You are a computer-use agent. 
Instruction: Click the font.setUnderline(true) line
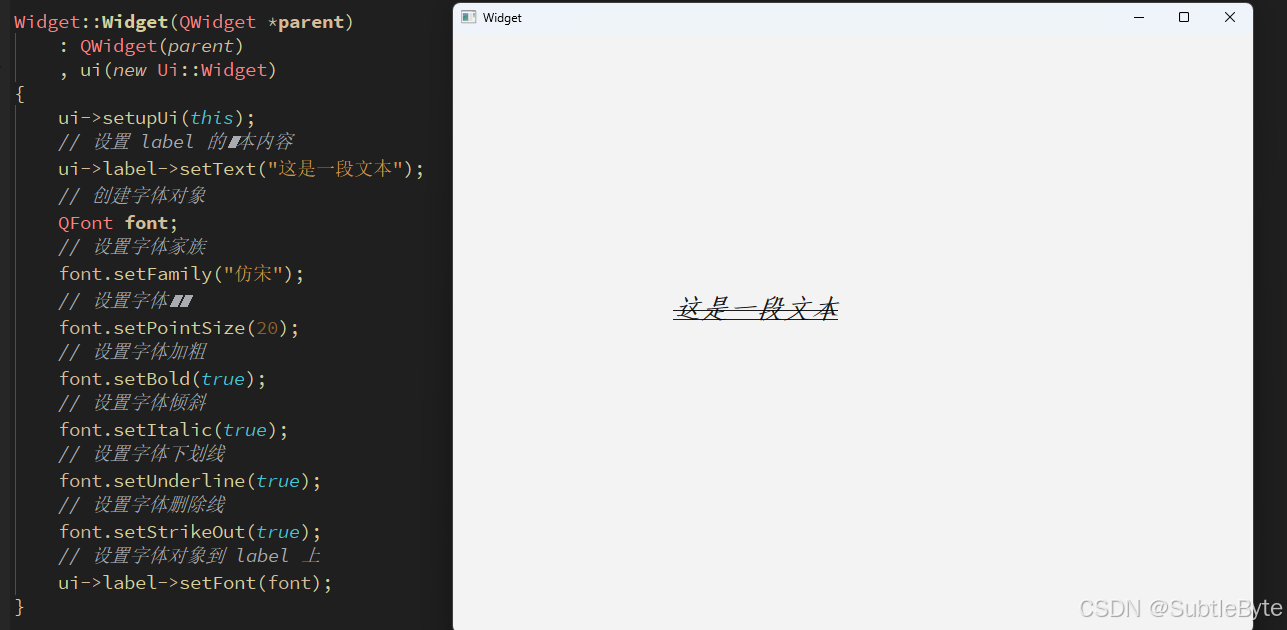(190, 481)
